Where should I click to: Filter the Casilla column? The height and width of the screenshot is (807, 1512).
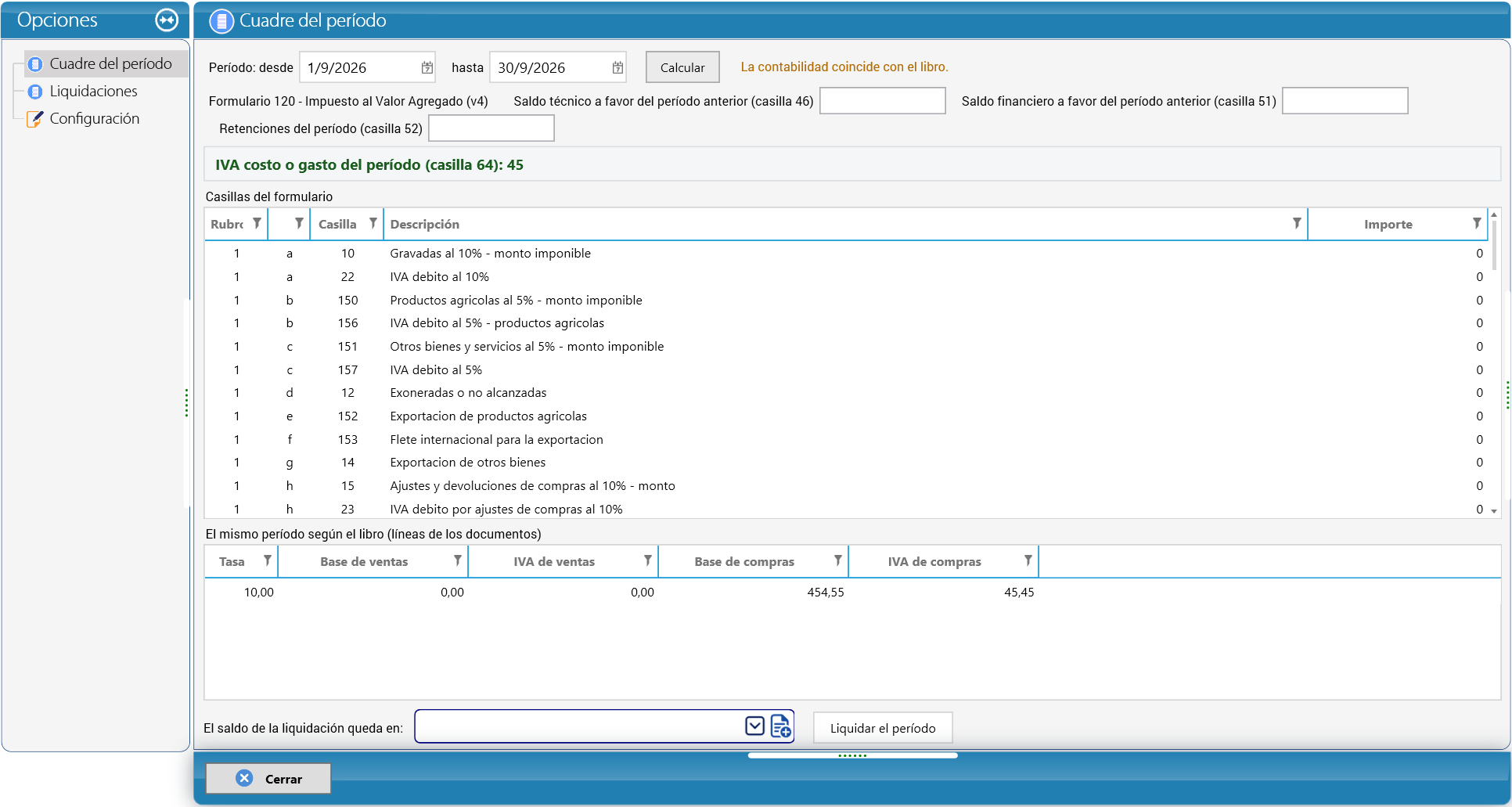[373, 224]
